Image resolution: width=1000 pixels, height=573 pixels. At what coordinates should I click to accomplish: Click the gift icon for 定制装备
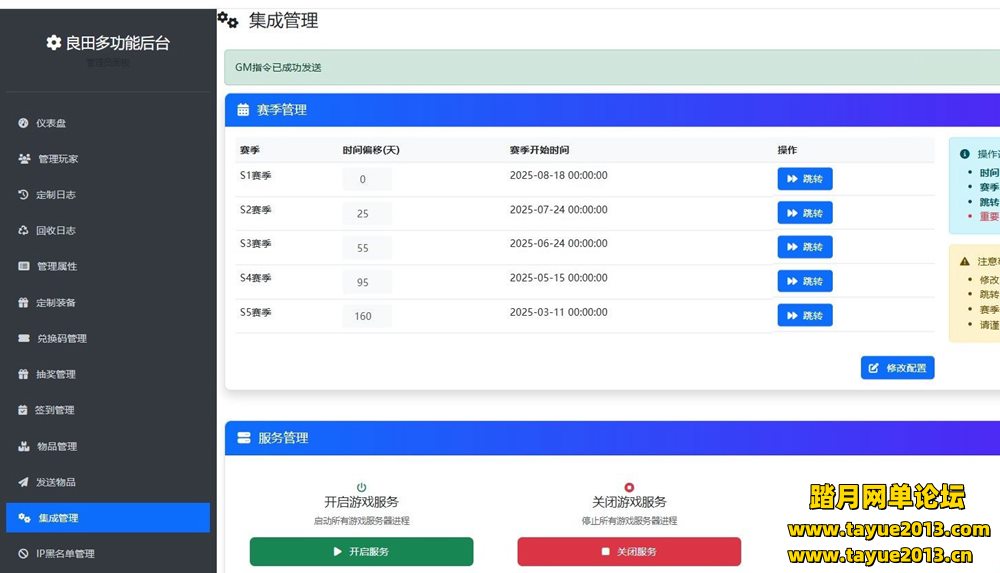(x=23, y=303)
